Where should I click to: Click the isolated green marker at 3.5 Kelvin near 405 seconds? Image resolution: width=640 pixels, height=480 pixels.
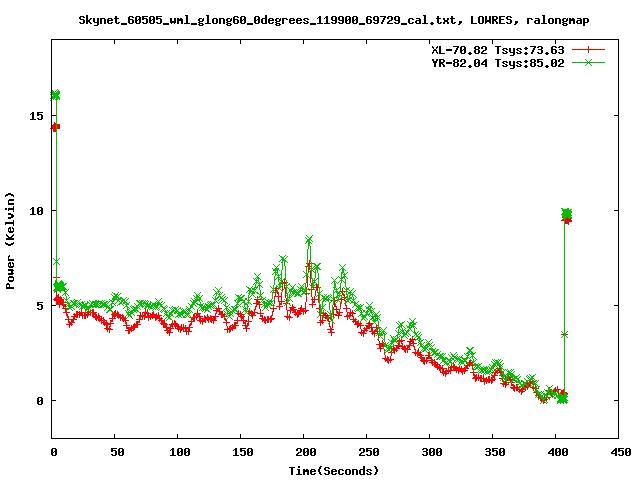[x=564, y=335]
